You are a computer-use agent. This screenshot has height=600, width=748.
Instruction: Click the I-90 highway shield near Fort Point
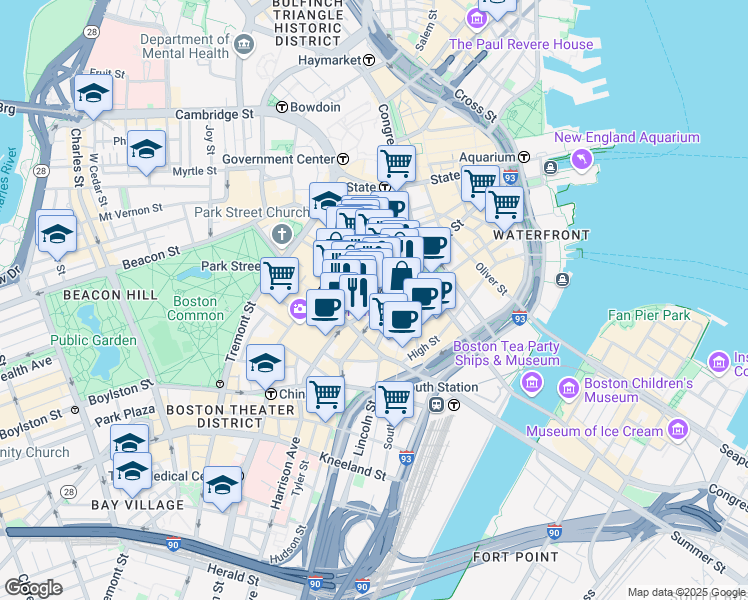(554, 532)
